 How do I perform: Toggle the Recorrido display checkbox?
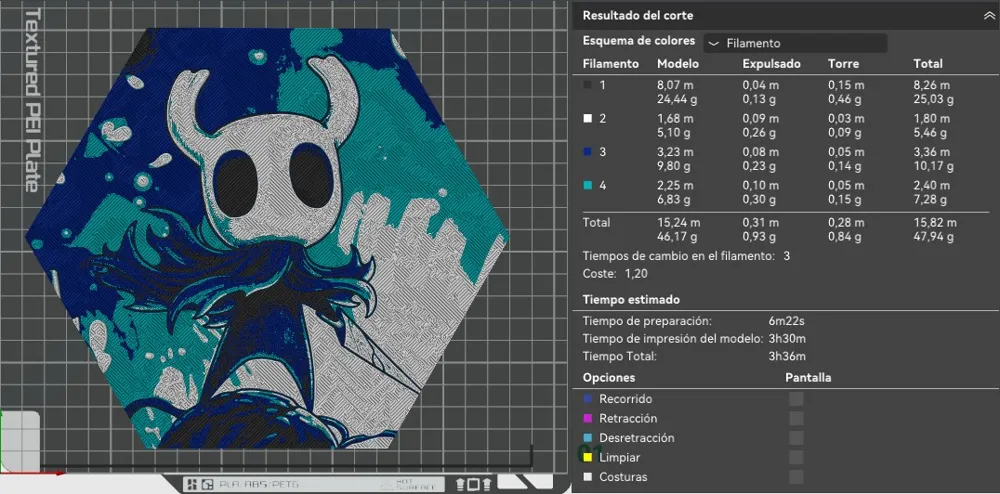pyautogui.click(x=796, y=399)
